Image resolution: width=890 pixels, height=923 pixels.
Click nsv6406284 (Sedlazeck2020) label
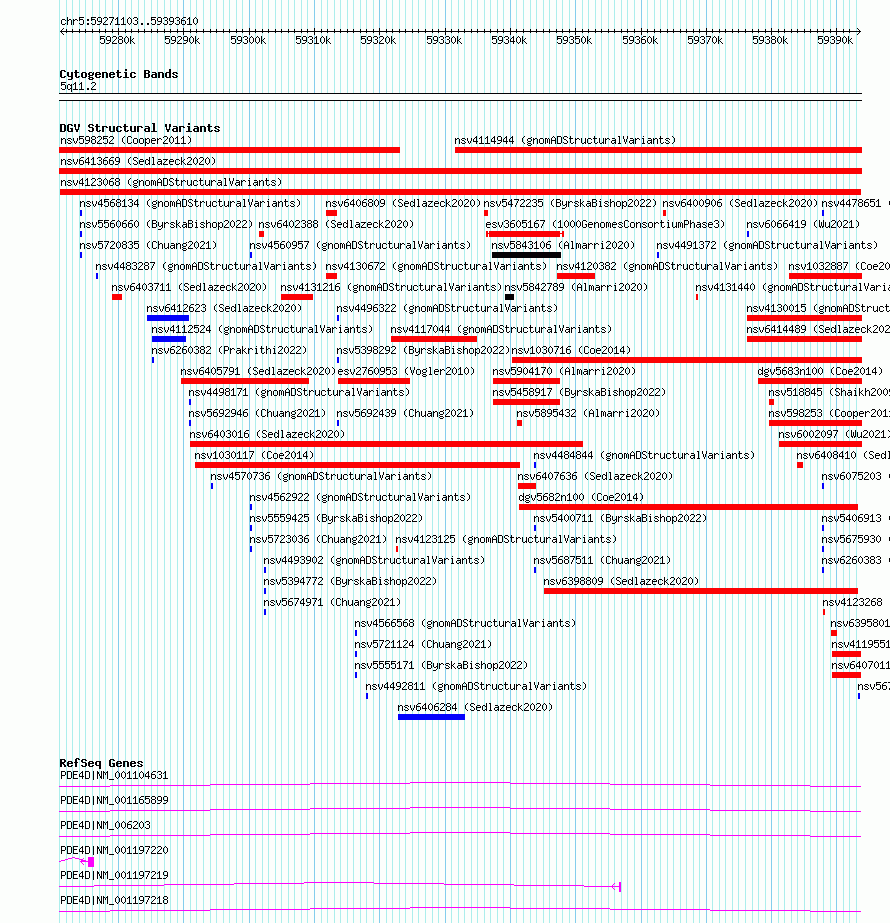pyautogui.click(x=475, y=708)
